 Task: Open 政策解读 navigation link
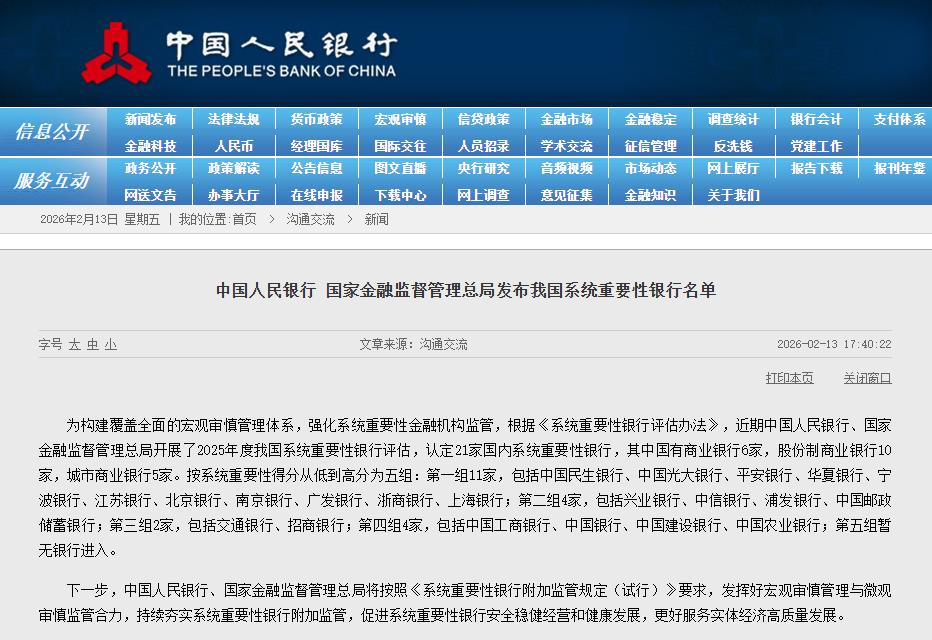point(234,169)
